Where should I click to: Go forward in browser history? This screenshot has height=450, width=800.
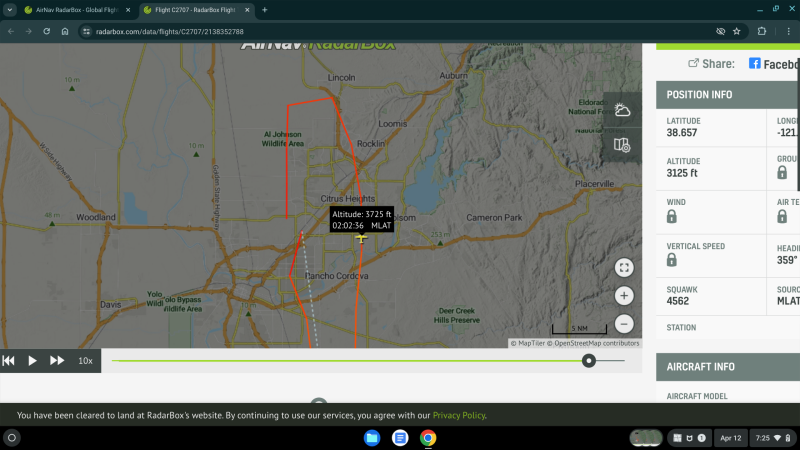pos(29,31)
